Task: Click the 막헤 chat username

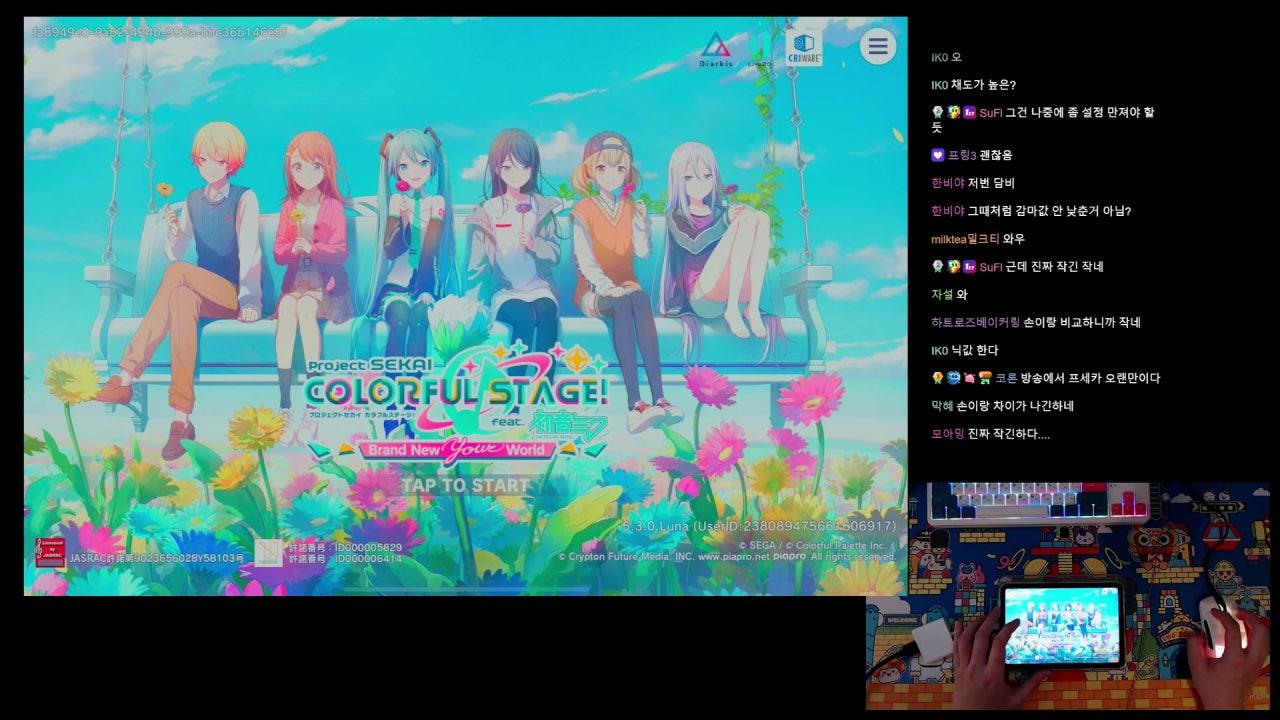Action: tap(942, 406)
